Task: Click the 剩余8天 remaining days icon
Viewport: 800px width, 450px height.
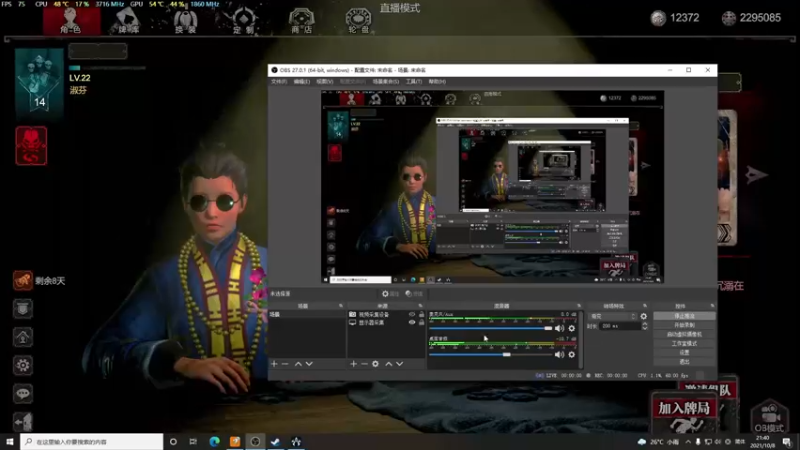Action: [22, 280]
